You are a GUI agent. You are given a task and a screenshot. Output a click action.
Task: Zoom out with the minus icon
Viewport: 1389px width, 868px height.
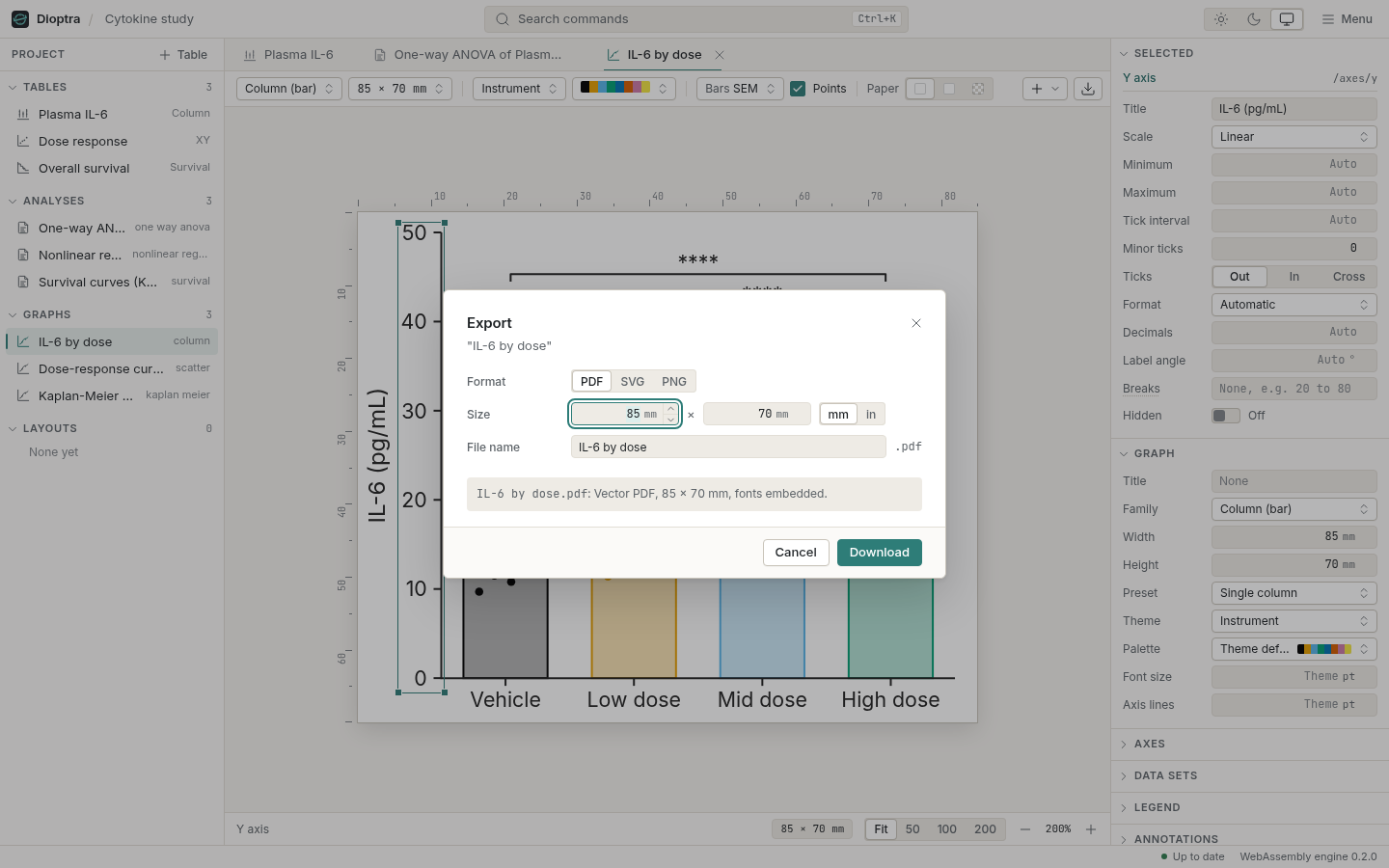(1025, 829)
